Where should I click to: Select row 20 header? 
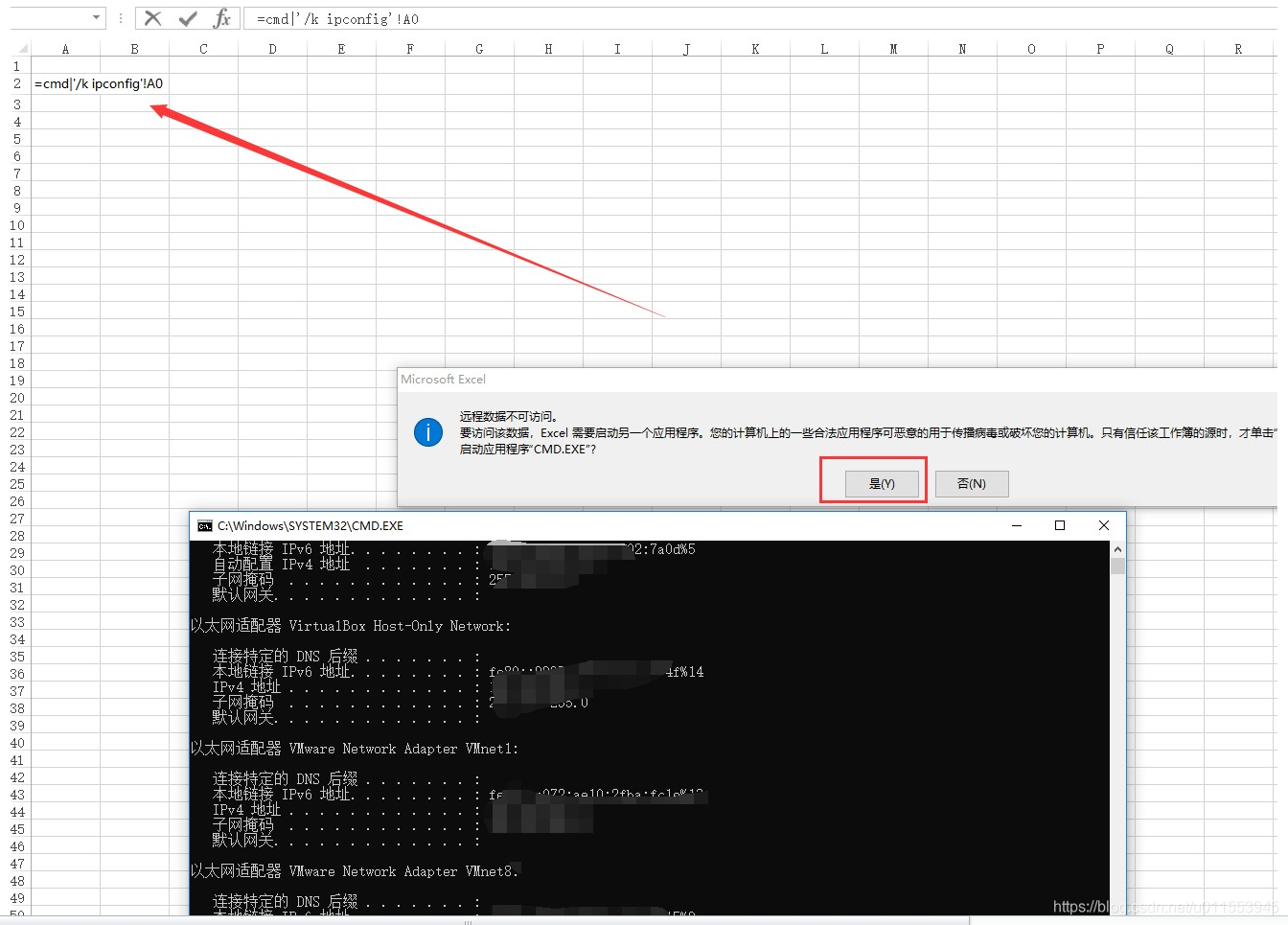tap(16, 398)
